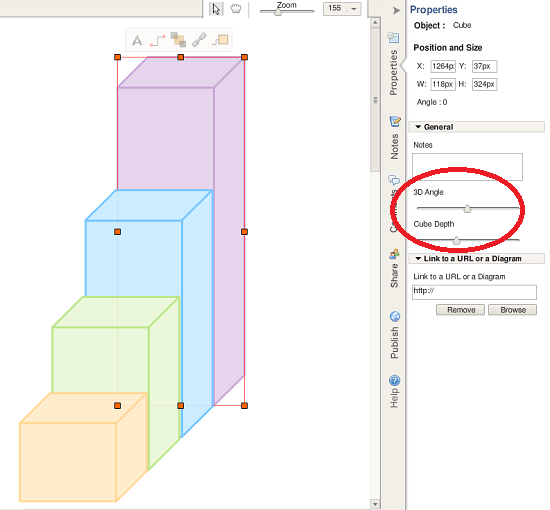The height and width of the screenshot is (510, 550).
Task: Open the Notes sidebar tab
Action: pos(395,147)
